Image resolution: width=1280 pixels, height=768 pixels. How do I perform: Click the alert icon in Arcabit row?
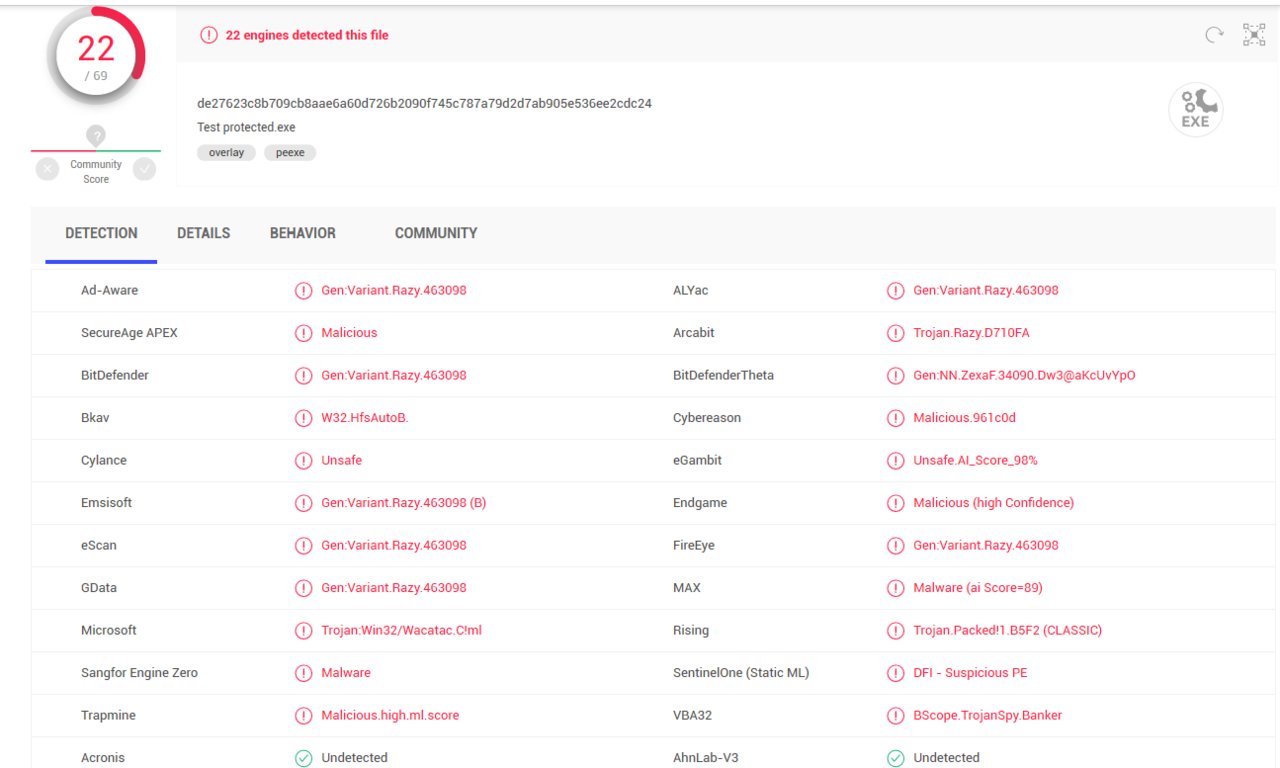coord(895,333)
